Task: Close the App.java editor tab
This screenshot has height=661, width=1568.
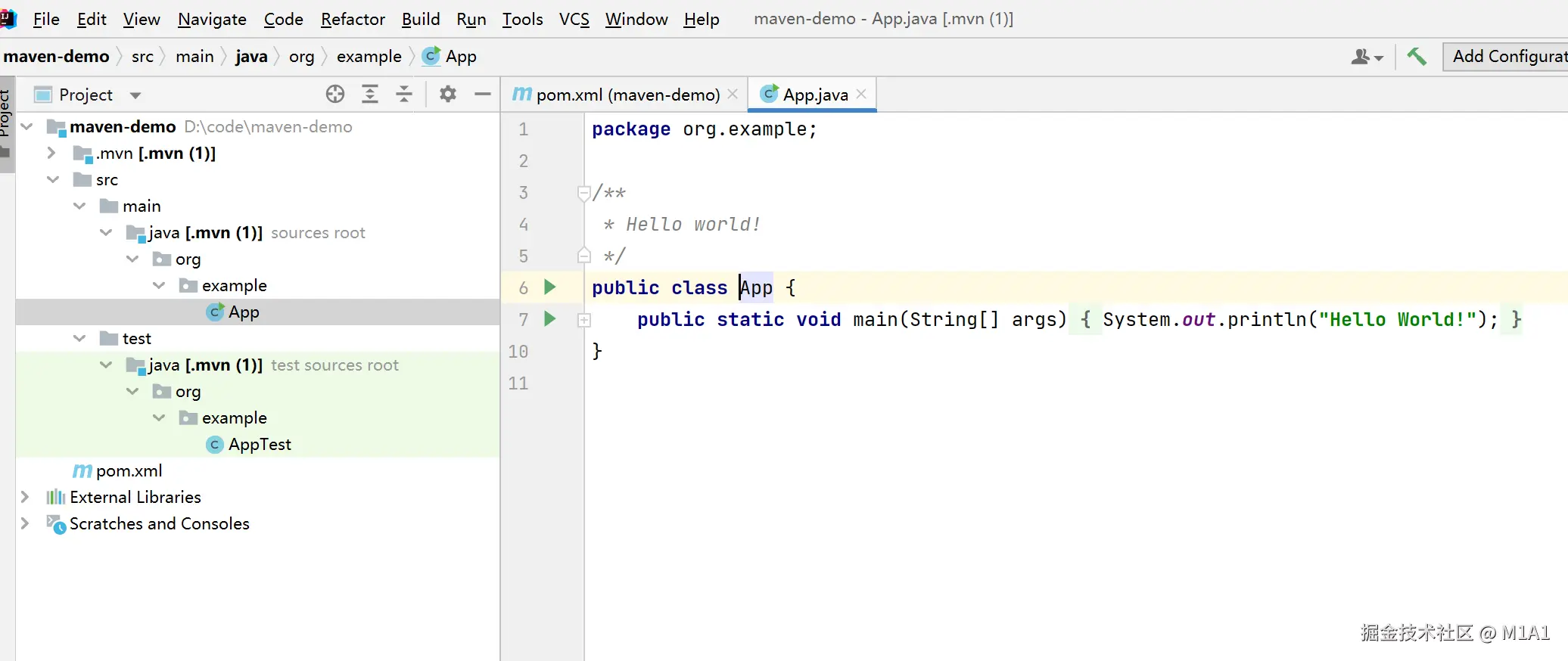Action: 861,94
